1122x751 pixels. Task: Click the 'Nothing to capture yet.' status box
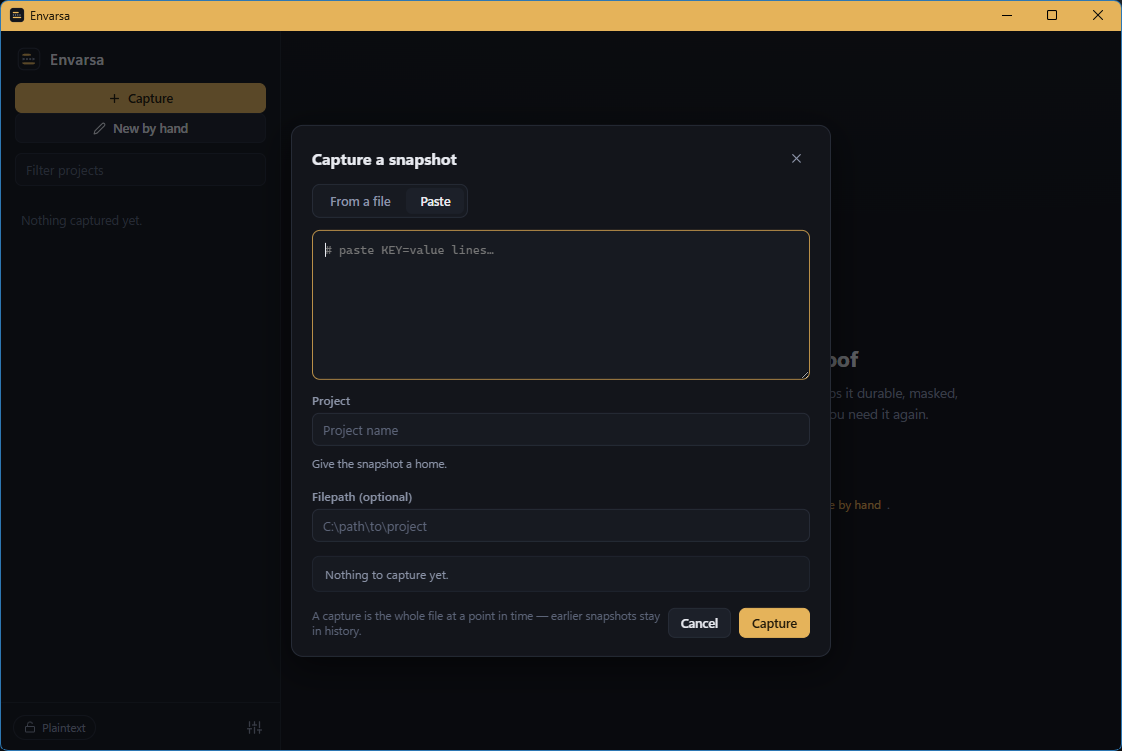click(x=560, y=574)
